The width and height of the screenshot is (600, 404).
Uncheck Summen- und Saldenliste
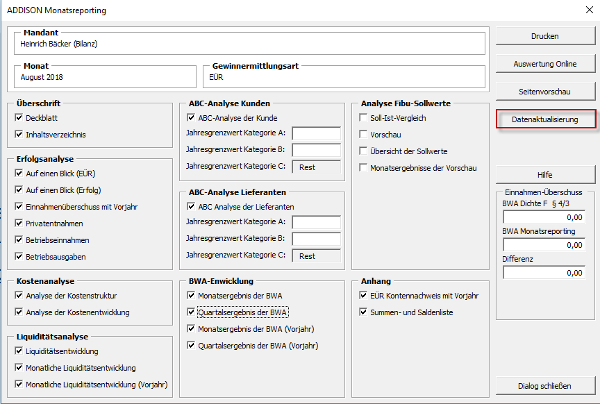click(363, 312)
